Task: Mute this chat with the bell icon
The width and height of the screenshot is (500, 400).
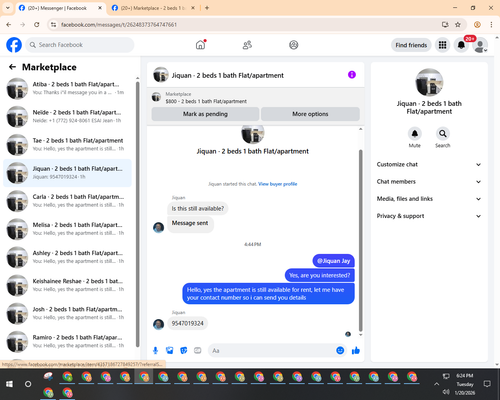Action: pyautogui.click(x=415, y=134)
